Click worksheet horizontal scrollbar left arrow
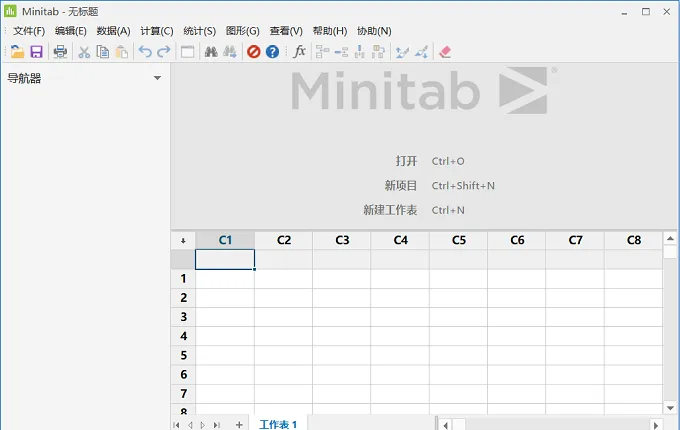Screen dimensions: 680x430 [x=445, y=425]
